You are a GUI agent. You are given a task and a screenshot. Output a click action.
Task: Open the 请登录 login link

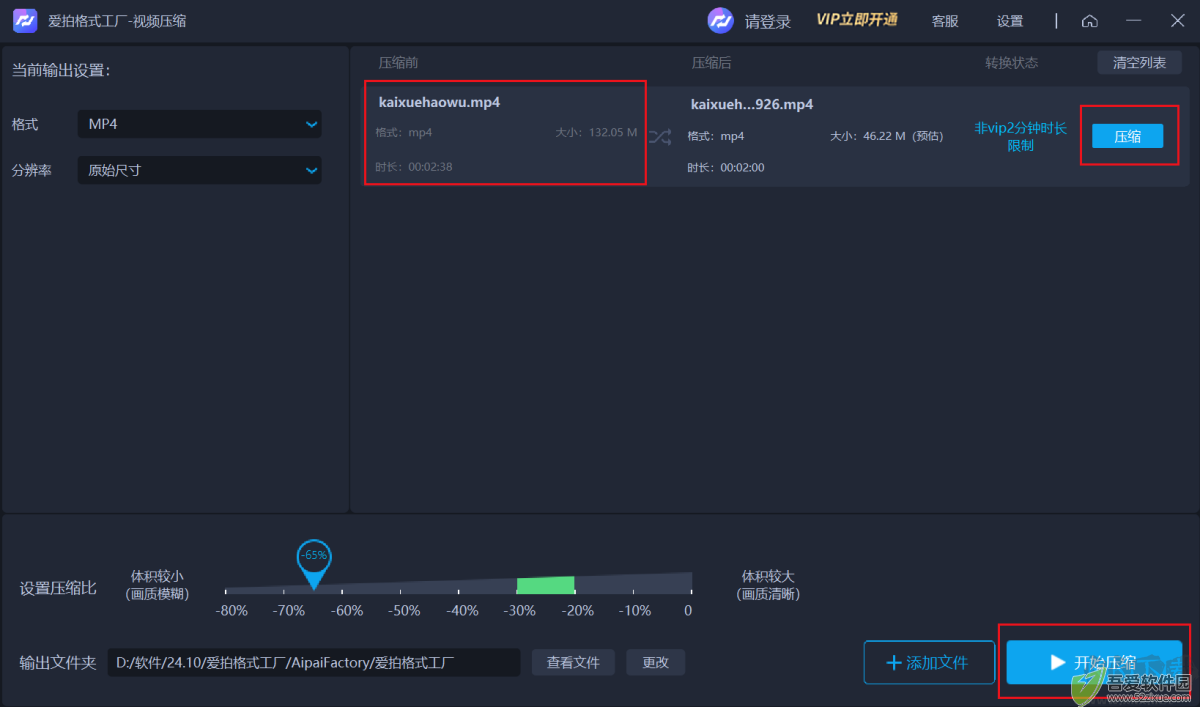point(768,22)
